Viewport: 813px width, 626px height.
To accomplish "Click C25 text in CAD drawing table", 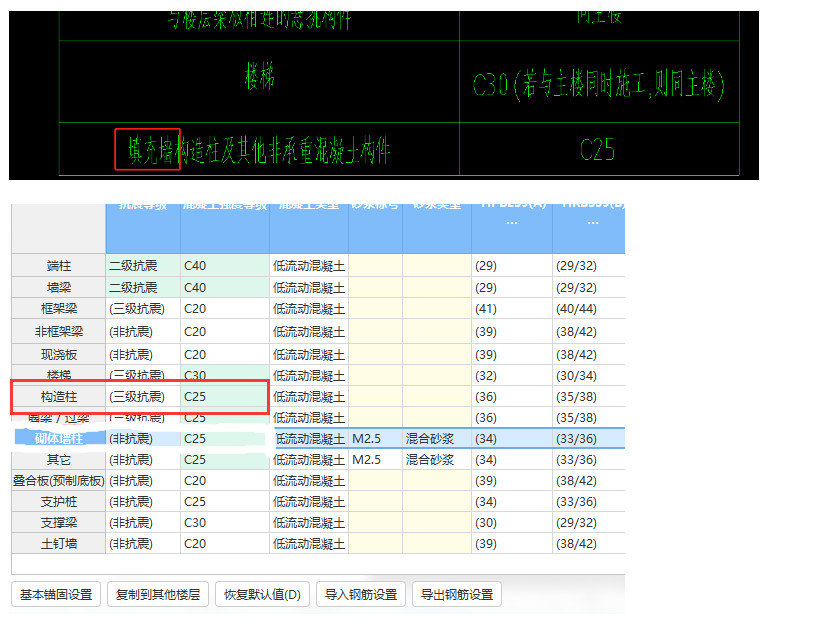I will coord(597,150).
